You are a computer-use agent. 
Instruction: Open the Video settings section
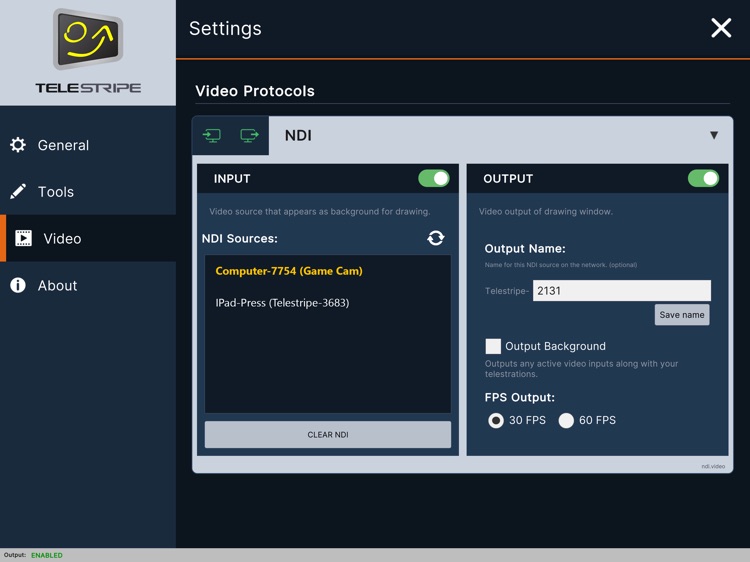88,238
